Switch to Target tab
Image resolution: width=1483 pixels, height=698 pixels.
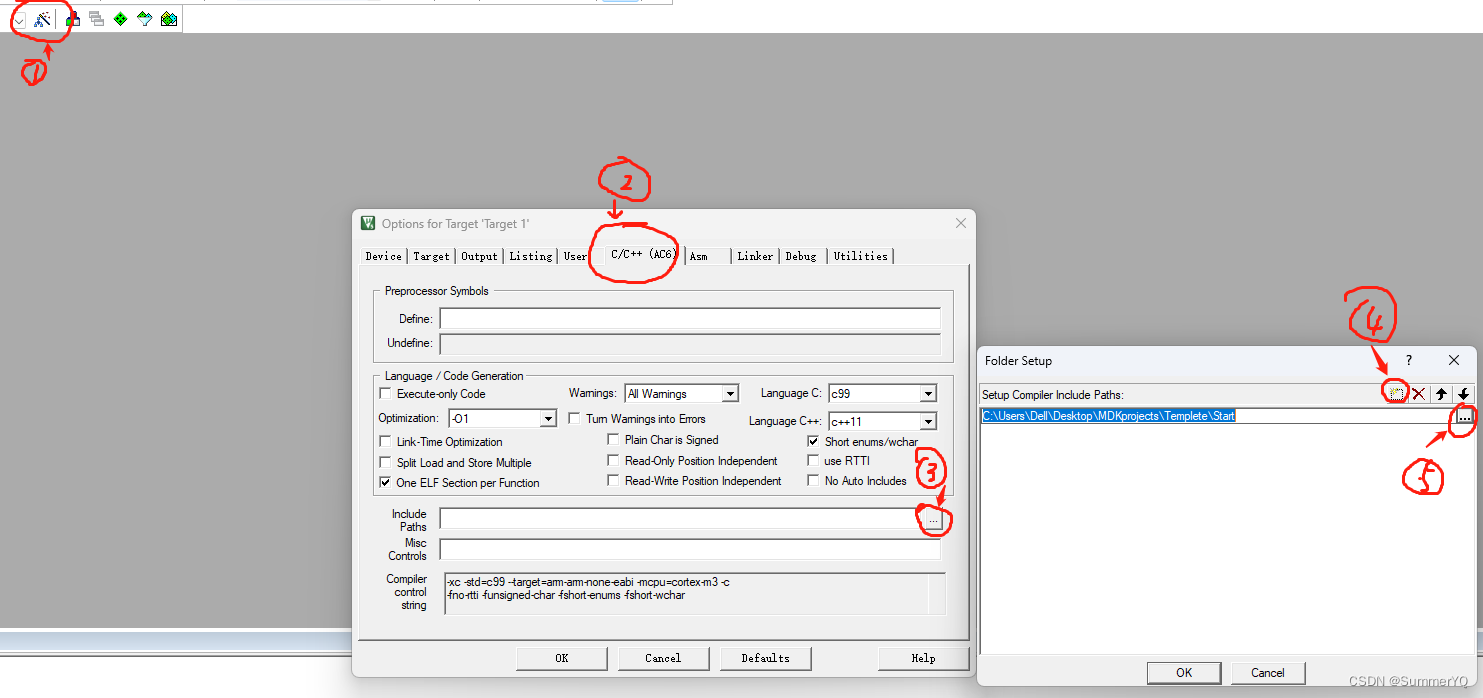pyautogui.click(x=431, y=257)
